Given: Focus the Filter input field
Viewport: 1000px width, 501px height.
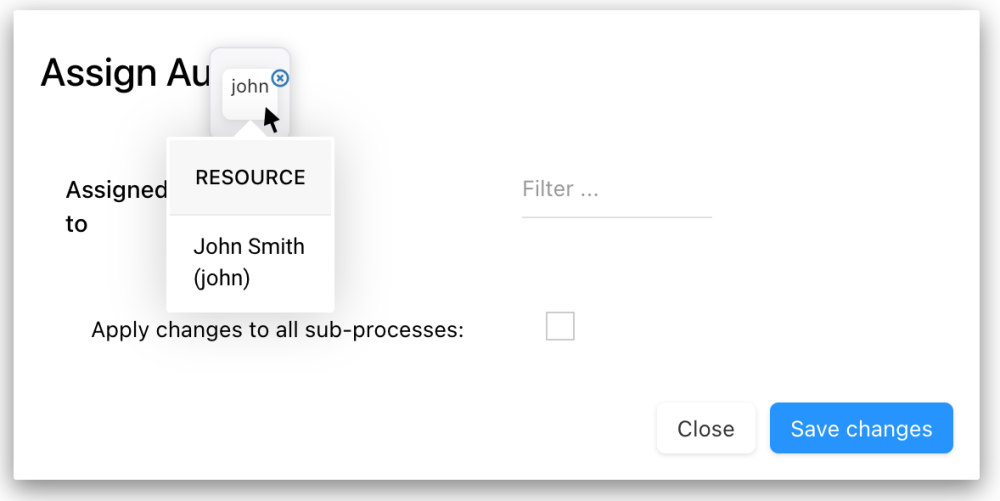Looking at the screenshot, I should [616, 189].
